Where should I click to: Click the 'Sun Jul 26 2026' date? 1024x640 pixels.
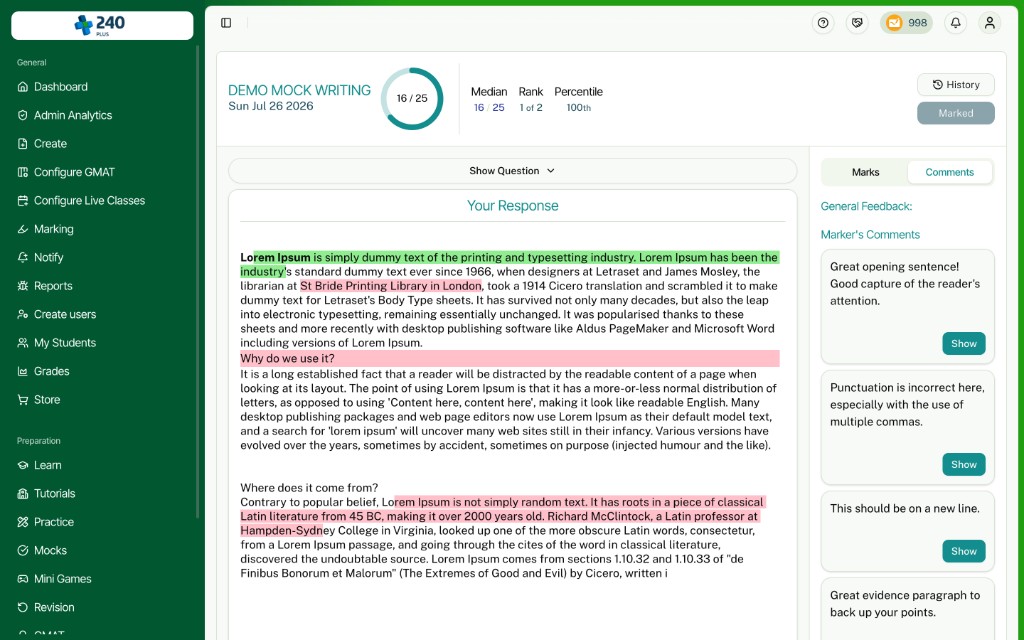pyautogui.click(x=270, y=106)
